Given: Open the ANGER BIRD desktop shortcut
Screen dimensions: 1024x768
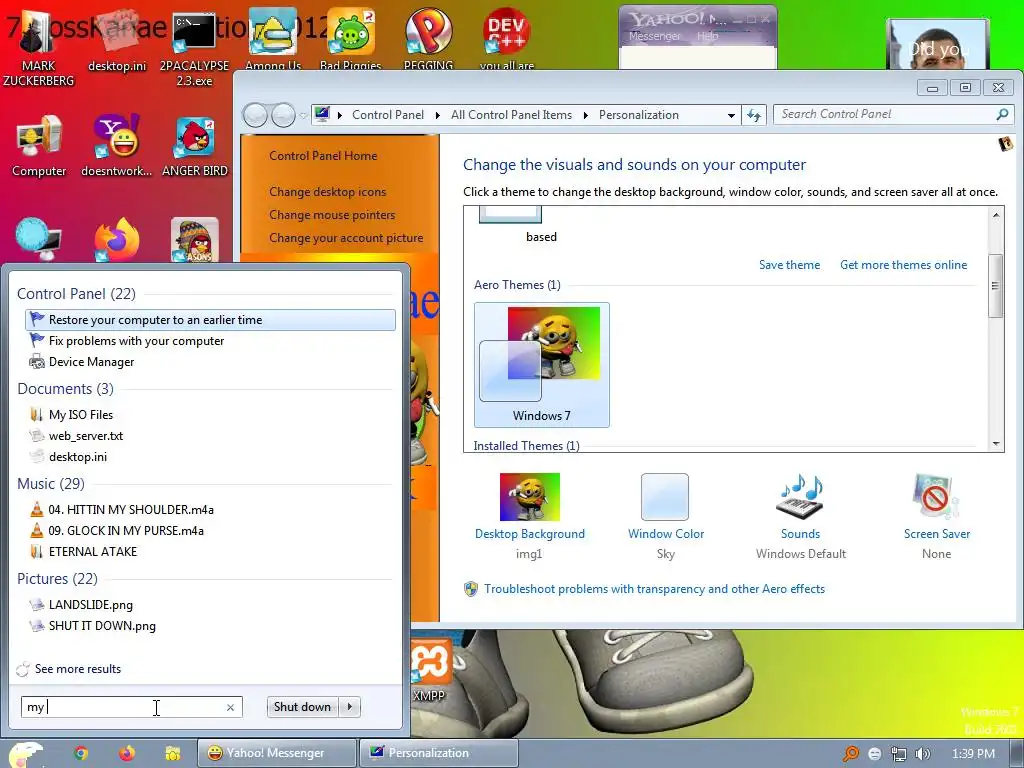Looking at the screenshot, I should pyautogui.click(x=195, y=146).
